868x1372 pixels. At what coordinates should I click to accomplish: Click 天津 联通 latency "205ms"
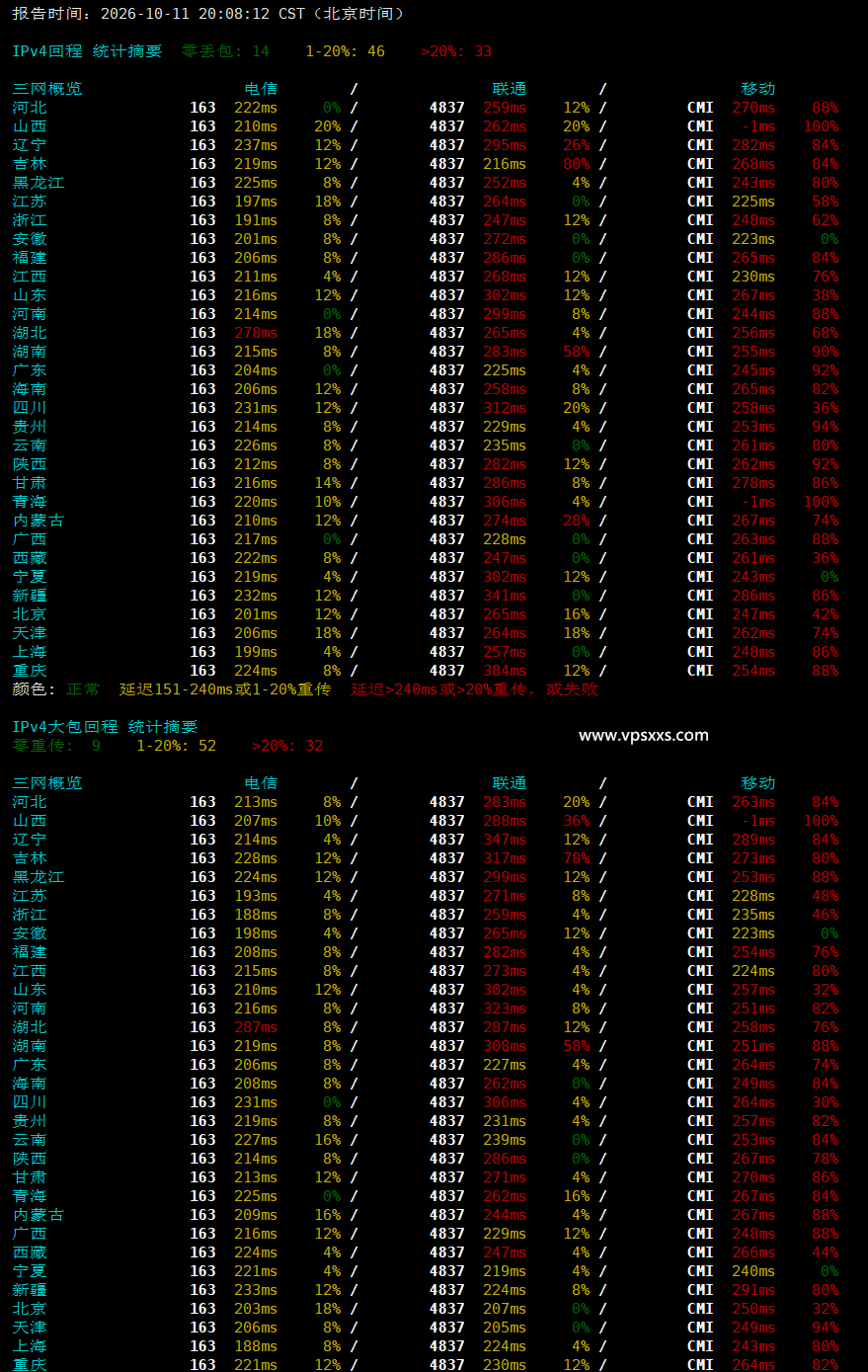coord(505,1328)
